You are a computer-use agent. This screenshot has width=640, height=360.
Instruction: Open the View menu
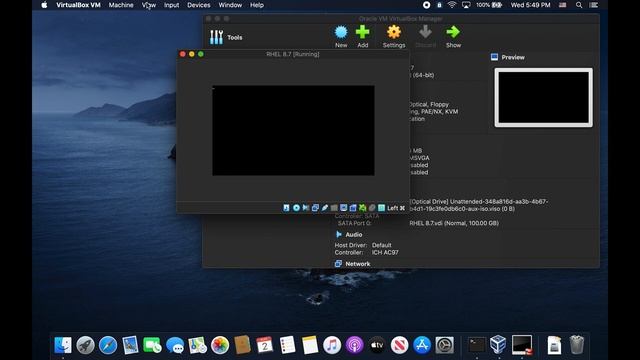click(x=149, y=5)
